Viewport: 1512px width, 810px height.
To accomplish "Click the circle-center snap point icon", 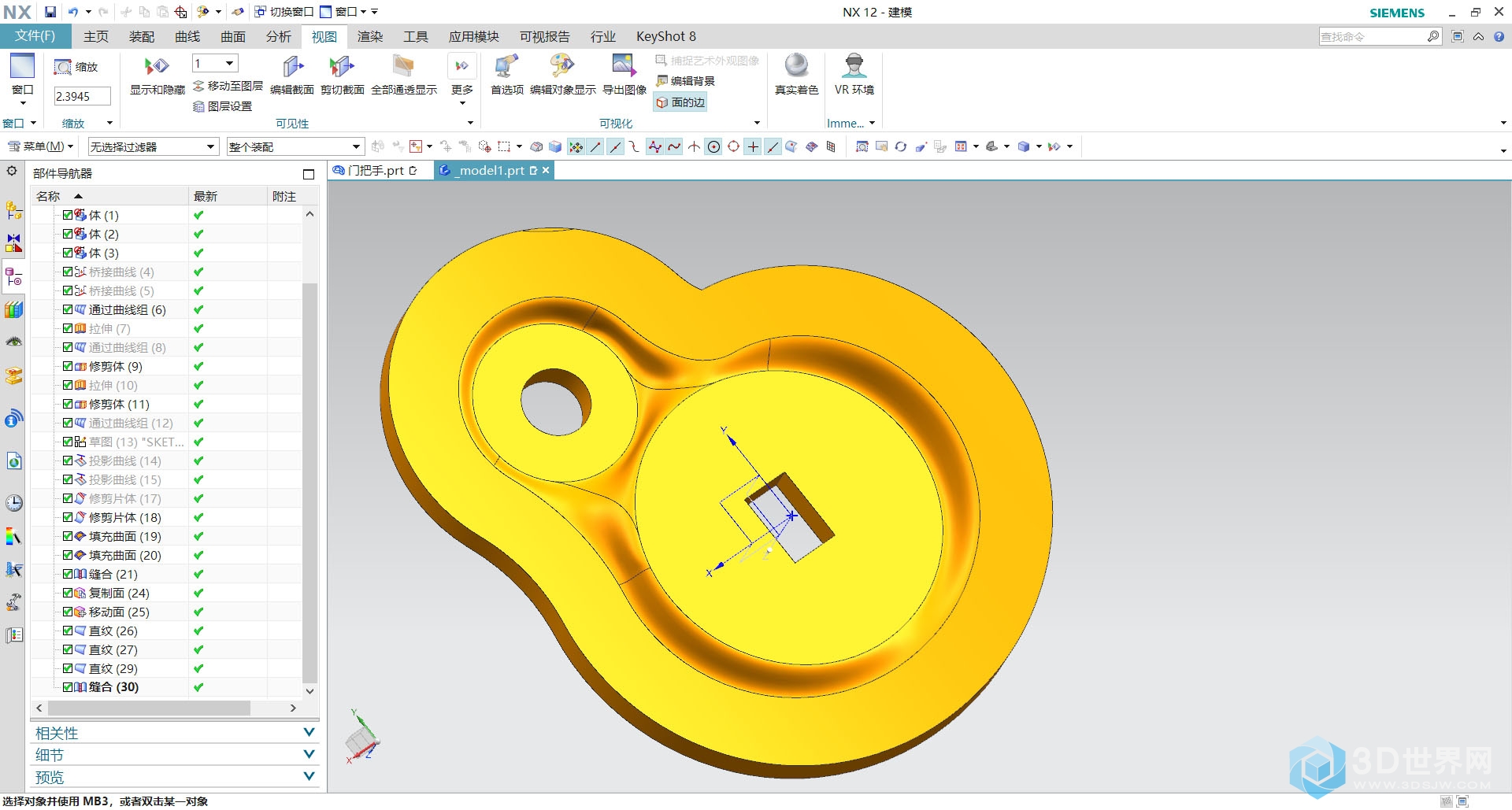I will 713,146.
